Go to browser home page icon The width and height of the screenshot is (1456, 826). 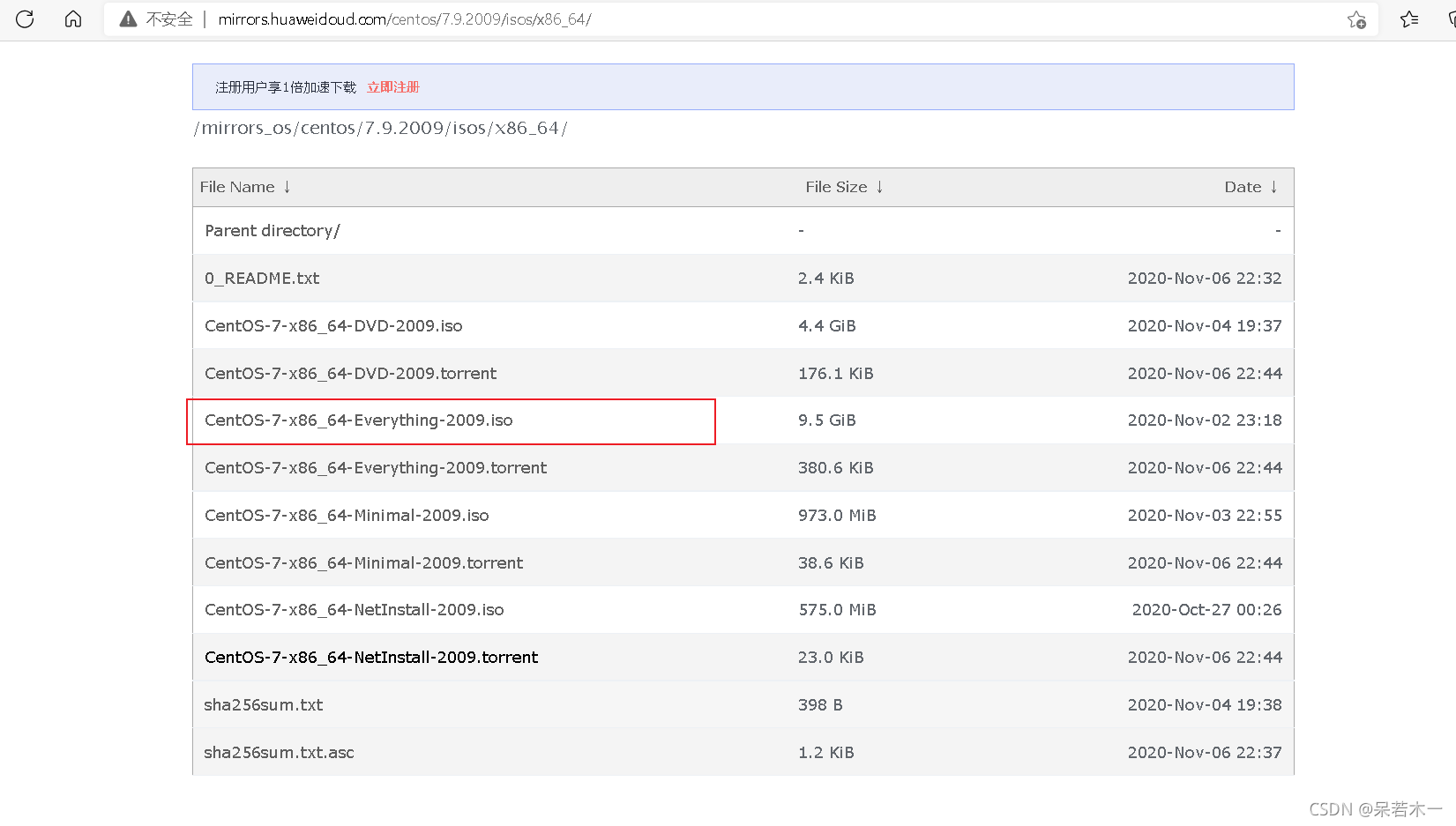click(x=73, y=19)
